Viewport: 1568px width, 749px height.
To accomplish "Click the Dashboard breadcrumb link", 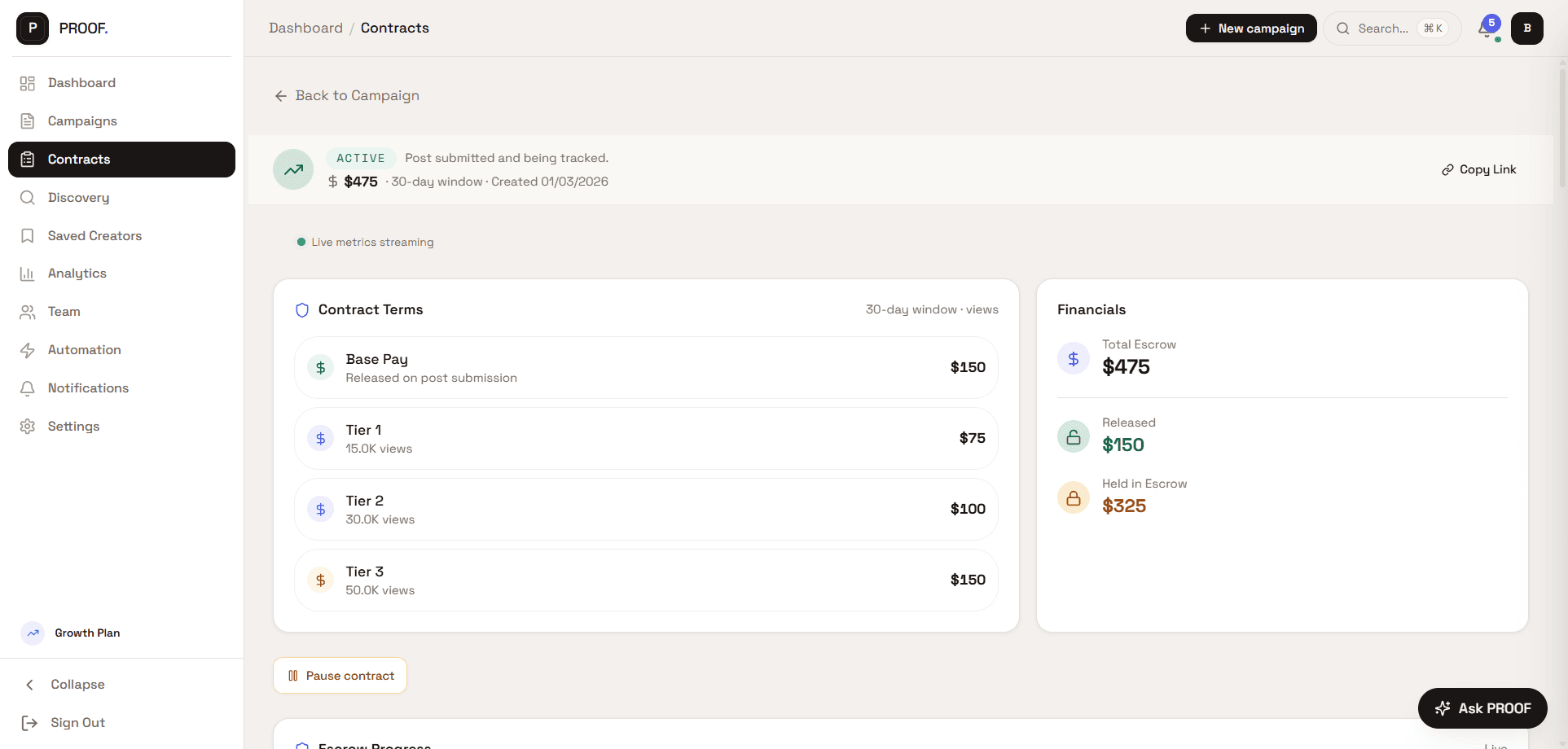I will (305, 28).
